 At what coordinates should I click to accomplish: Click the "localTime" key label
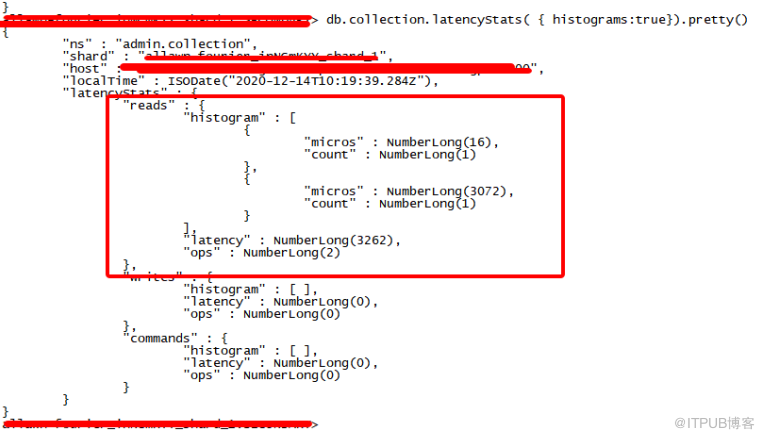click(x=103, y=80)
